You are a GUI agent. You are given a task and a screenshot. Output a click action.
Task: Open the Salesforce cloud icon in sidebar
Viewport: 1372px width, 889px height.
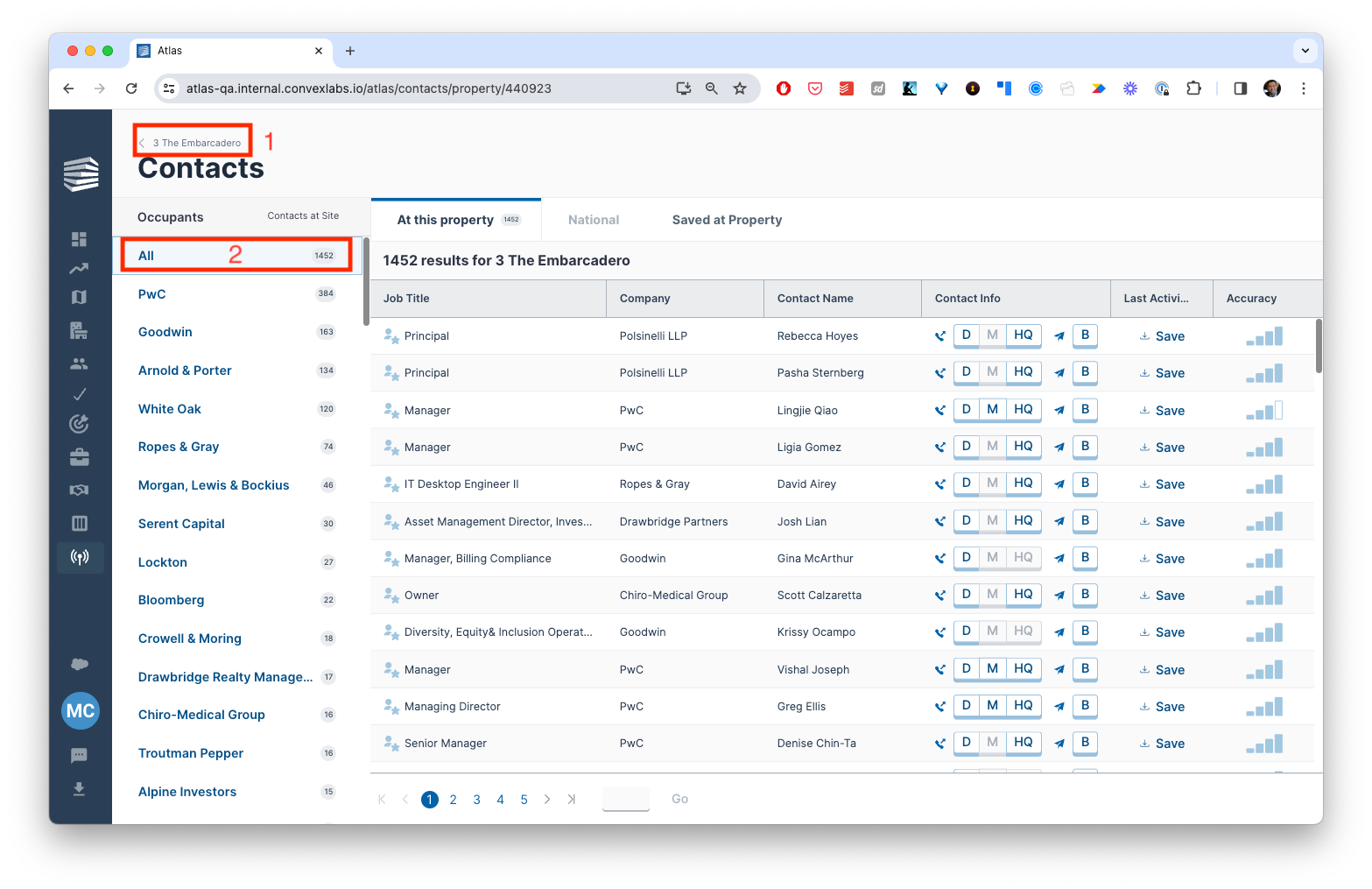pyautogui.click(x=79, y=664)
